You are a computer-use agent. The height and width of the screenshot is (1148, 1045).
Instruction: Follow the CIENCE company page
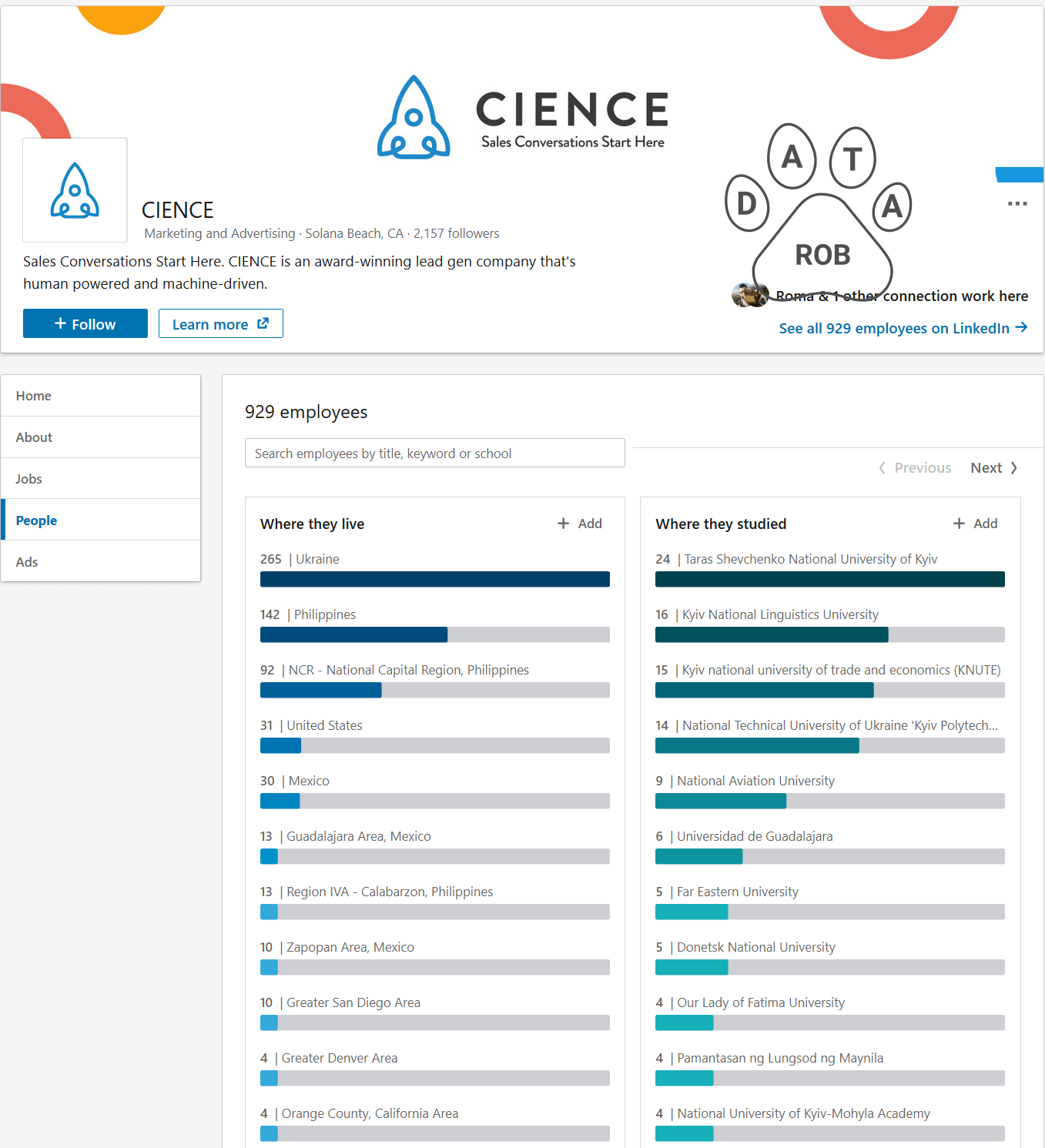(x=85, y=323)
